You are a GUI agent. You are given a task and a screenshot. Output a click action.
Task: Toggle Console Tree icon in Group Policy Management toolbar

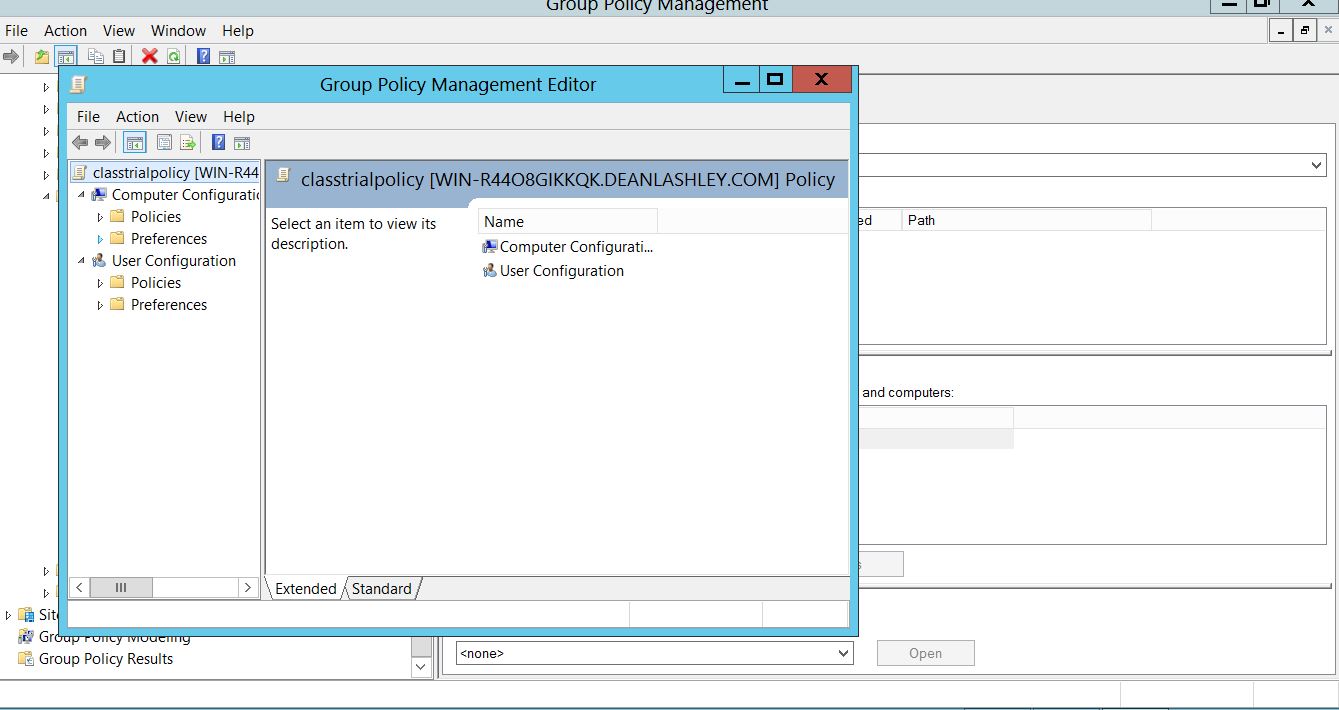click(x=65, y=56)
